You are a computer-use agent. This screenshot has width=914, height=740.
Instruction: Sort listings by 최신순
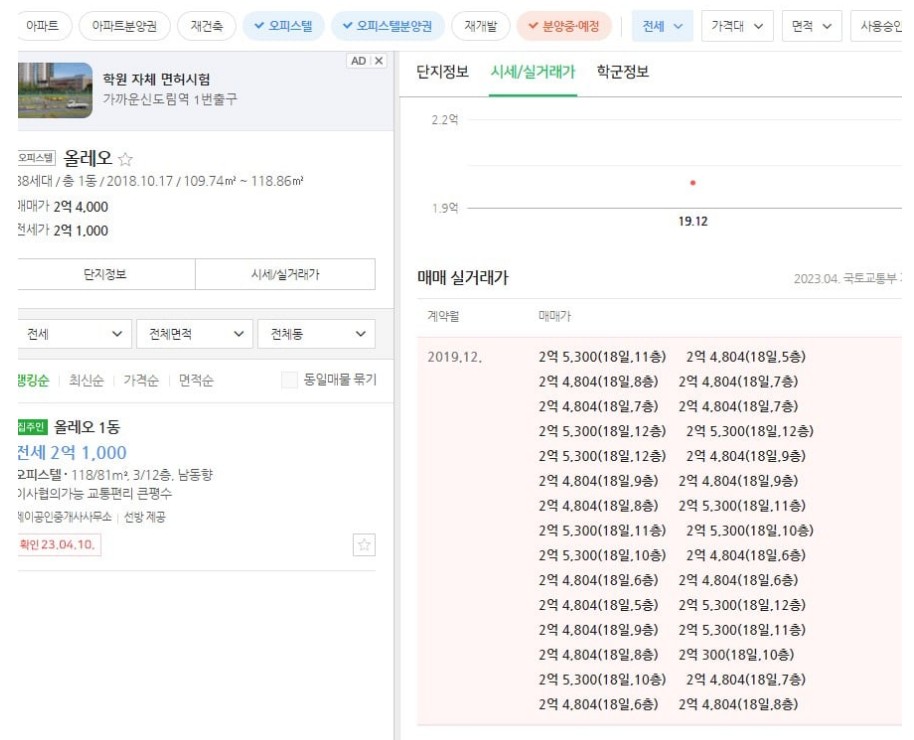(87, 381)
